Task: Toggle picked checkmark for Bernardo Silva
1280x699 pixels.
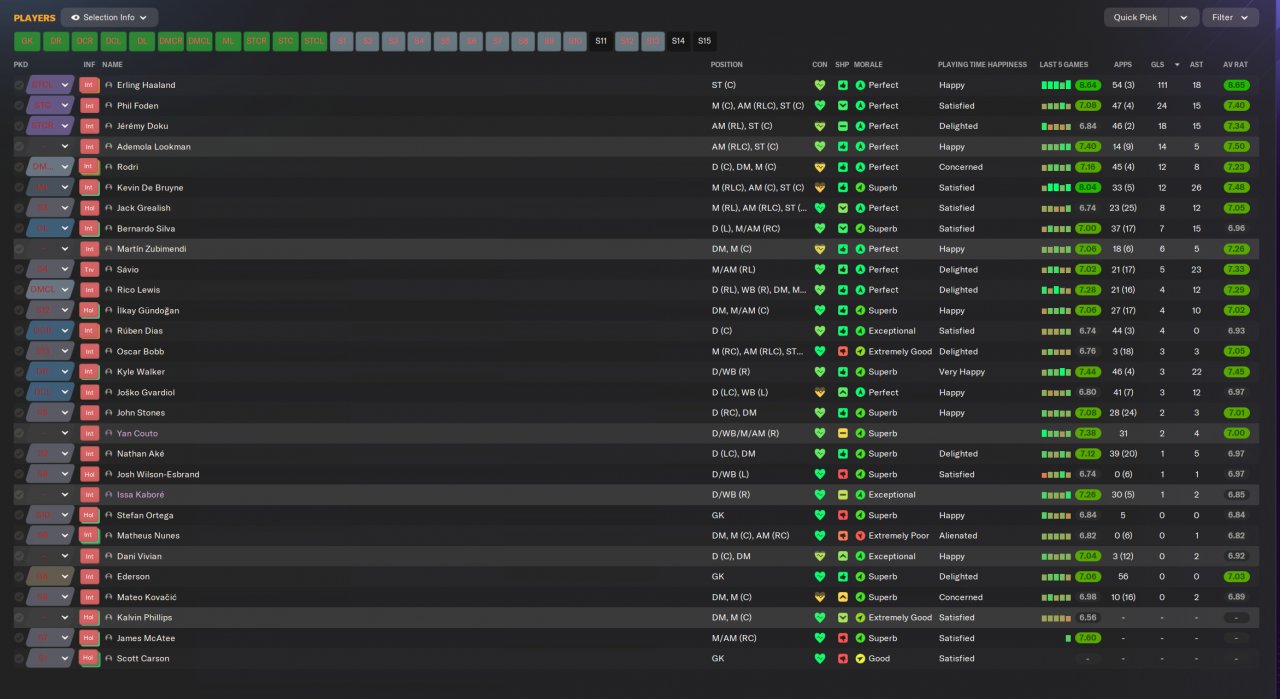Action: click(x=19, y=229)
